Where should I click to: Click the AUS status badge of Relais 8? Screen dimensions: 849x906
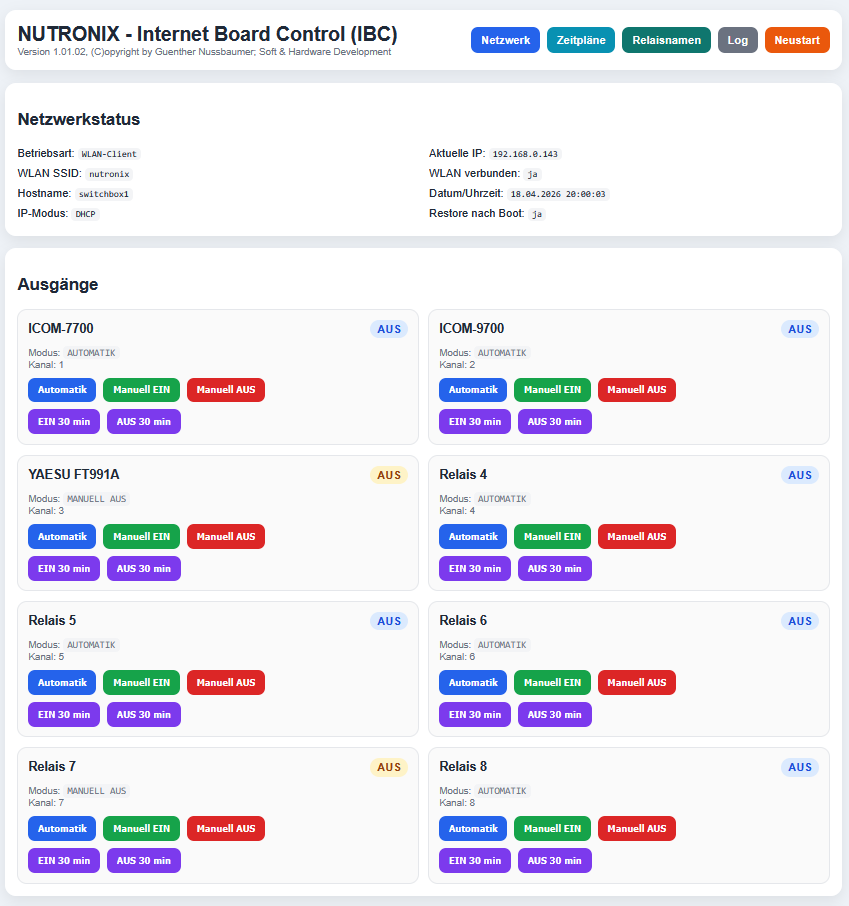[799, 767]
